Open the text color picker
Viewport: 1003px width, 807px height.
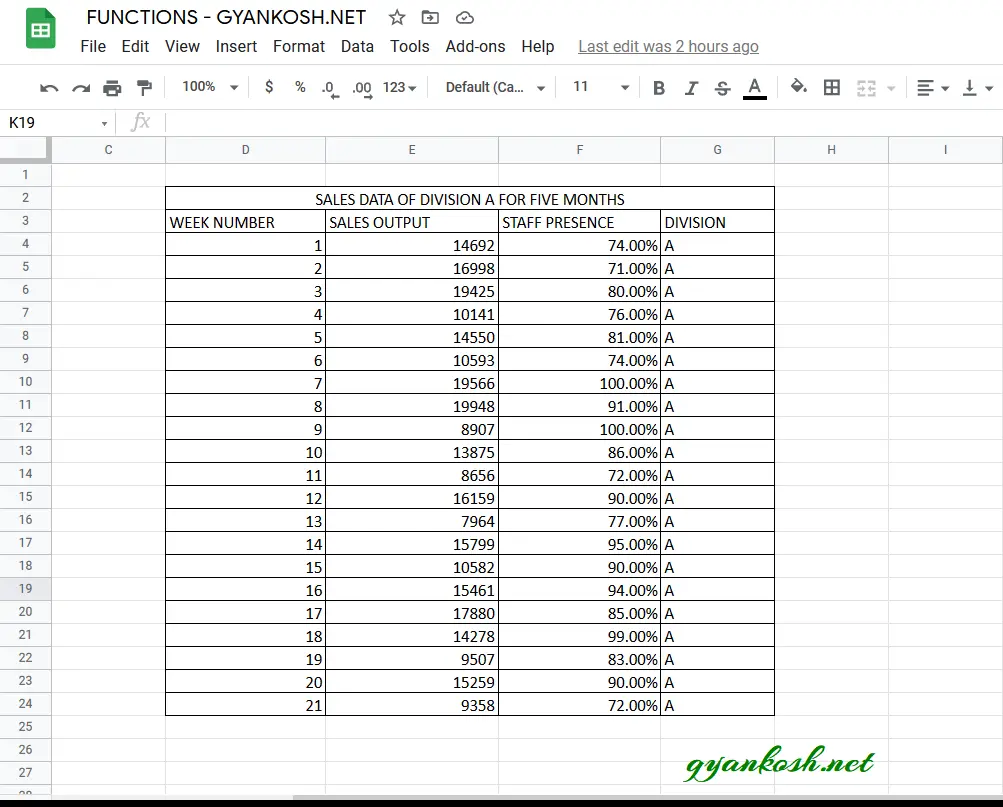pyautogui.click(x=755, y=88)
